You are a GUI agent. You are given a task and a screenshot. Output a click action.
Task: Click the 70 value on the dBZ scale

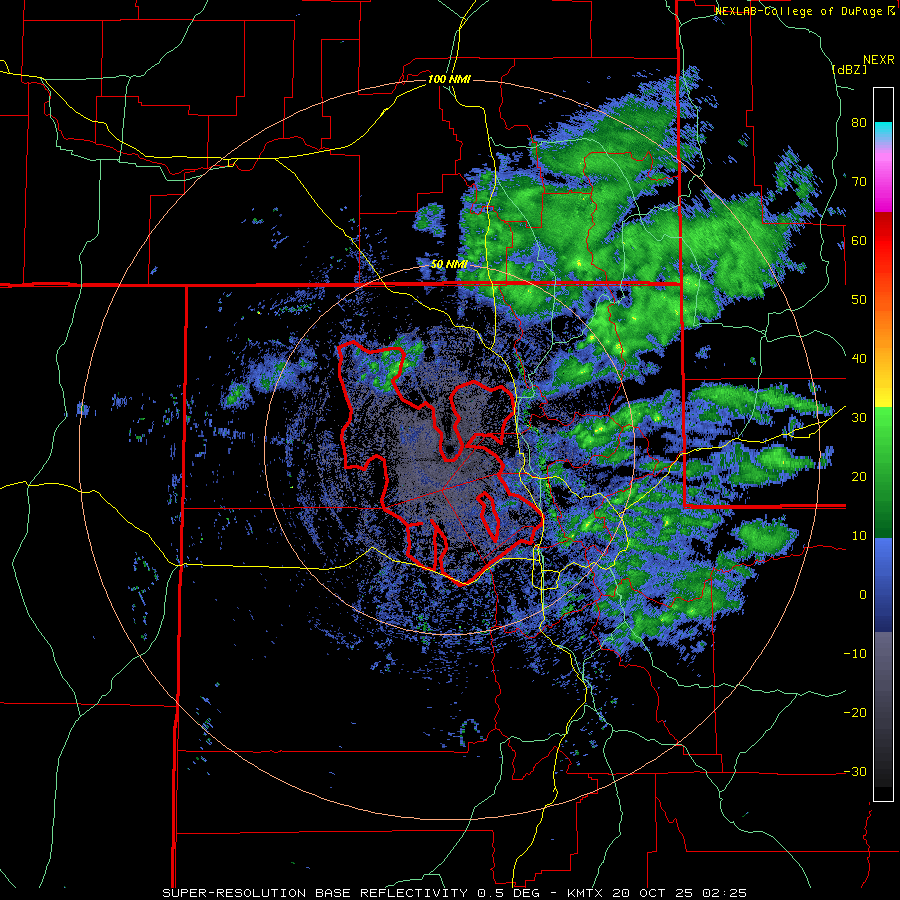click(859, 182)
